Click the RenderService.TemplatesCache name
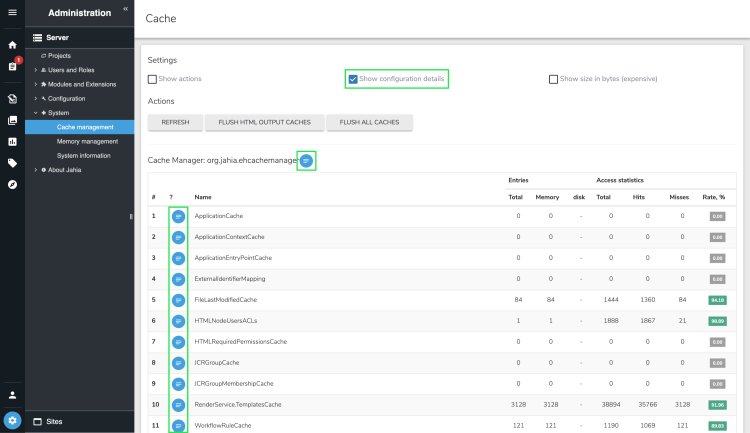 [238, 405]
